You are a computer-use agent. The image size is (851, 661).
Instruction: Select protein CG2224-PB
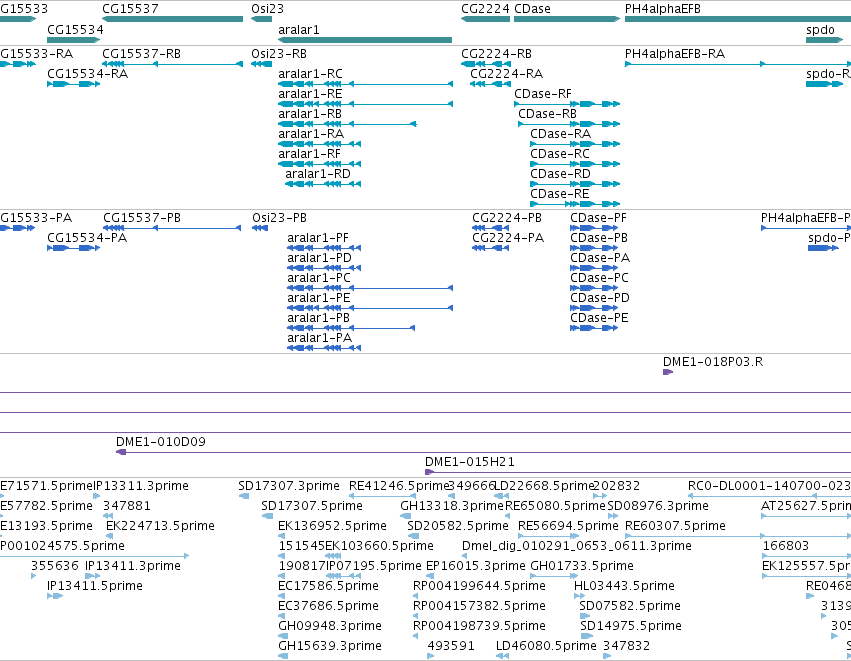tap(491, 228)
